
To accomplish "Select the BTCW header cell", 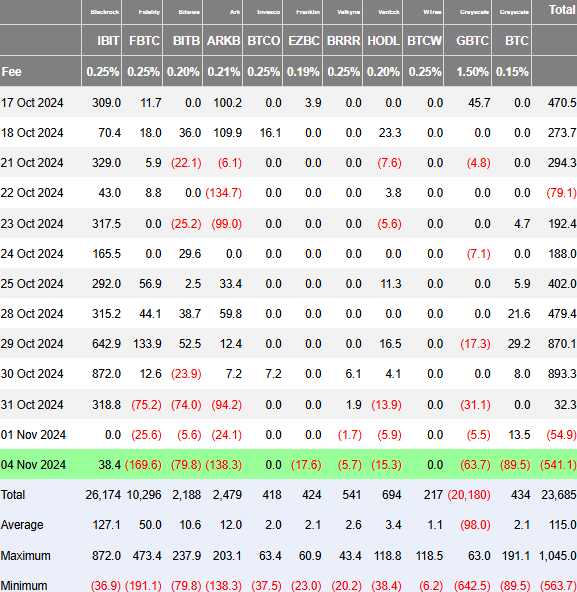I will click(424, 40).
